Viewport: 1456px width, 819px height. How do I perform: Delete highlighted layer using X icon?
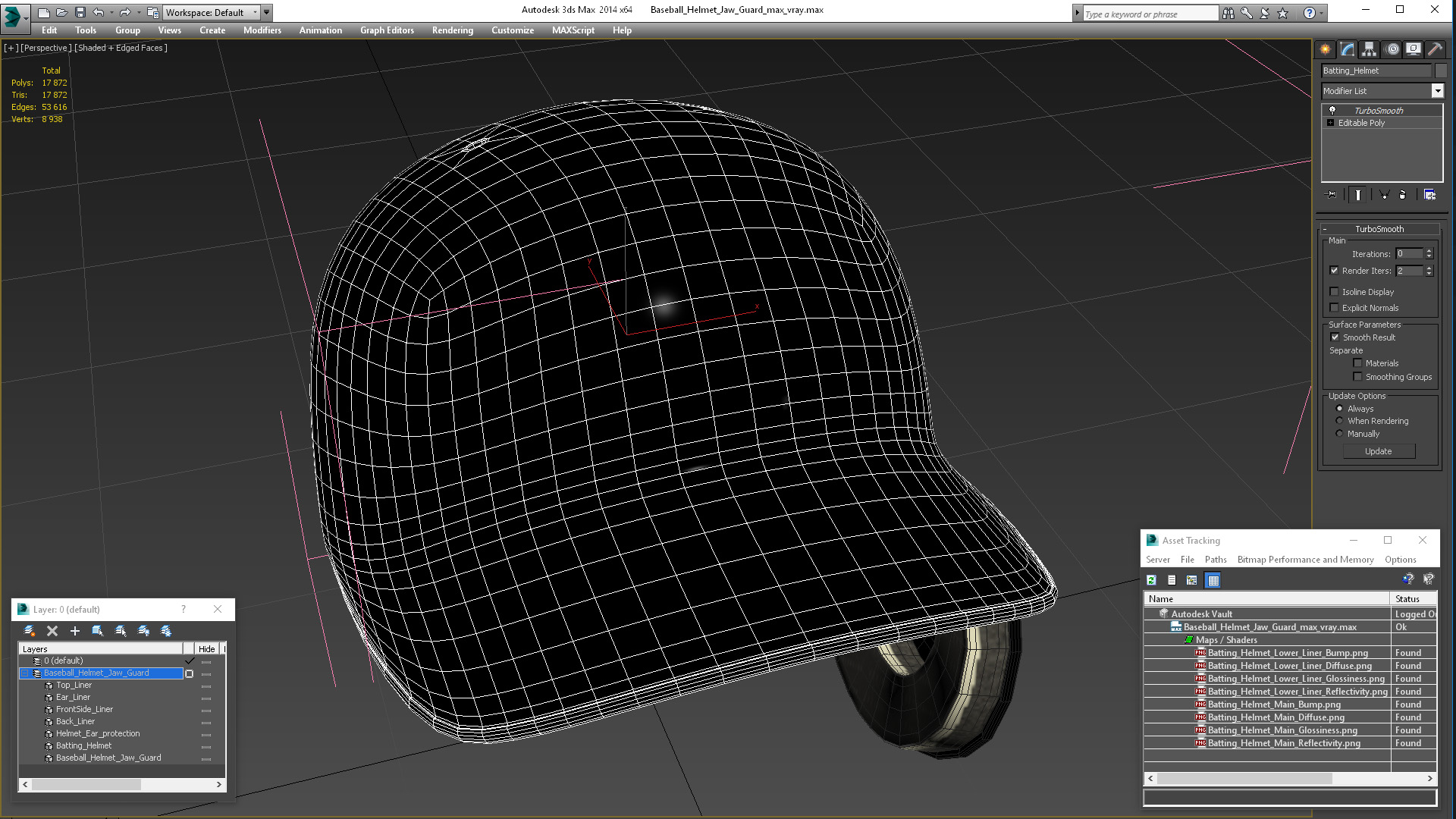click(x=52, y=631)
